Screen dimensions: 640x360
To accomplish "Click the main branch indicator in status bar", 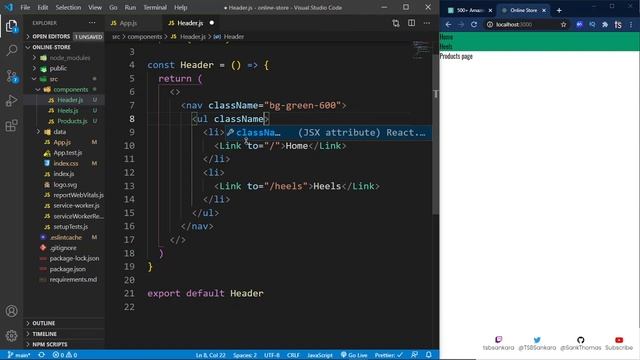I will [19, 355].
